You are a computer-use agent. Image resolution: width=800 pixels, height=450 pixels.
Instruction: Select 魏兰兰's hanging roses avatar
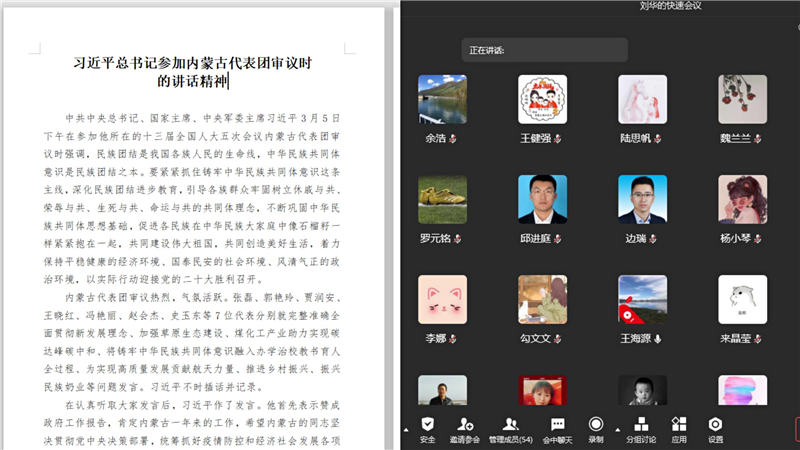[742, 99]
